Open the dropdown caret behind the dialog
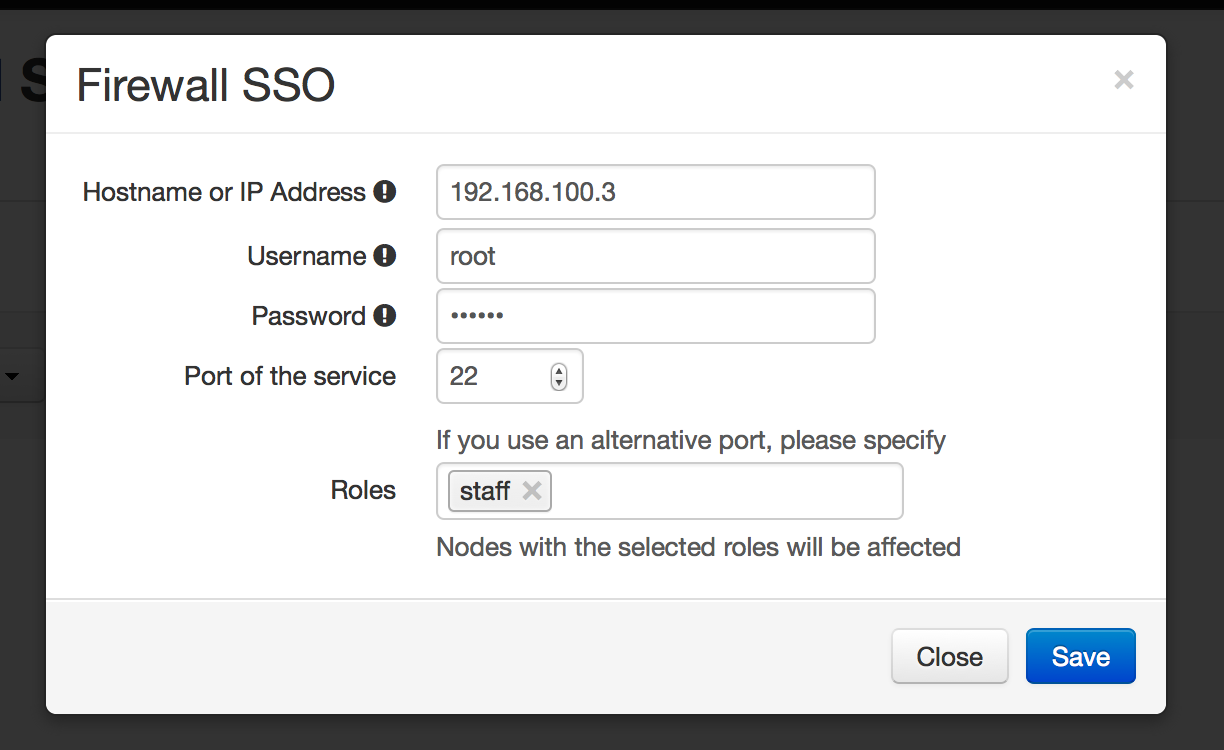Screen dimensions: 1224x750 tap(13, 376)
